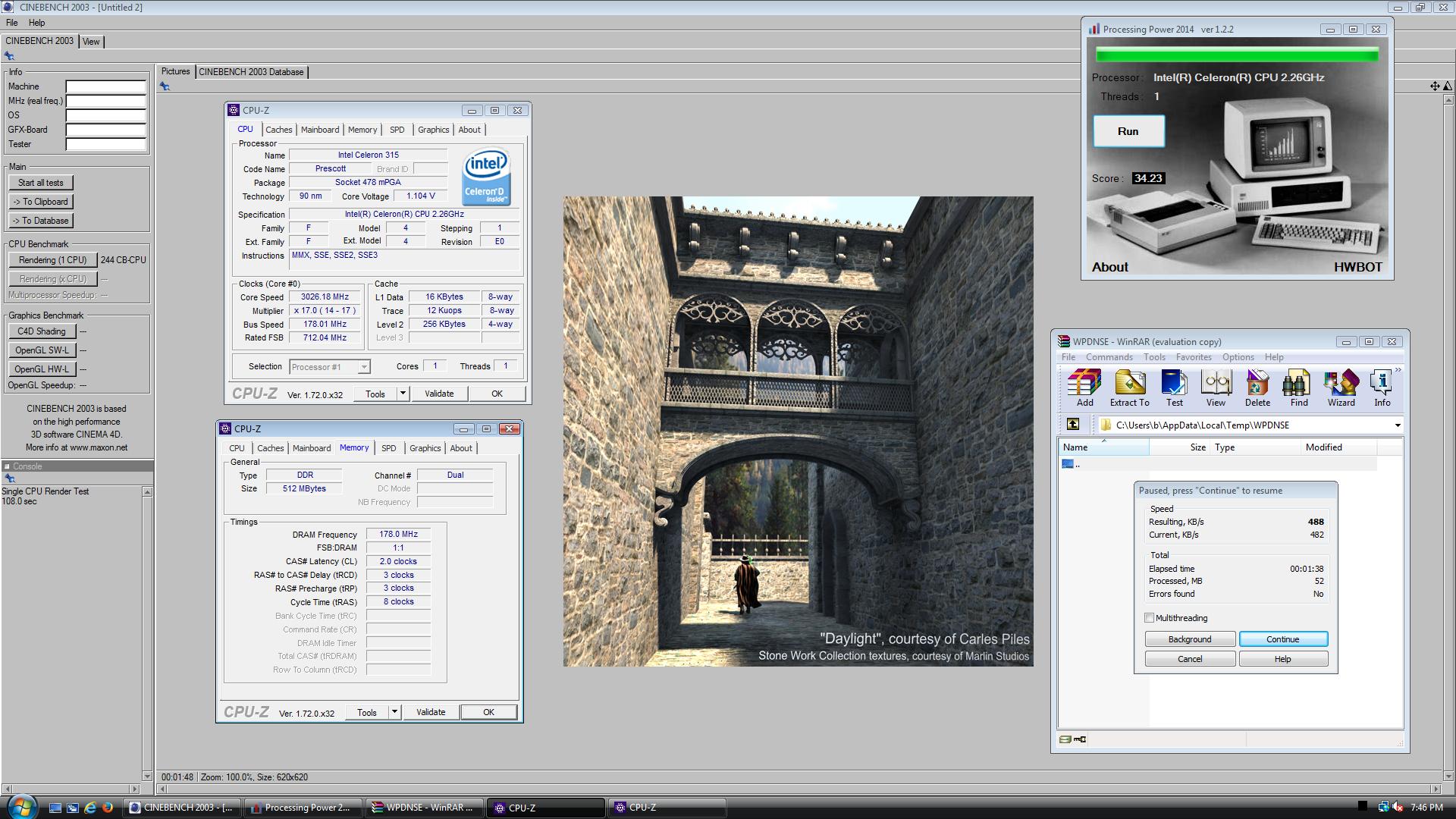Open the Commands menu in WinRAR

(1109, 357)
